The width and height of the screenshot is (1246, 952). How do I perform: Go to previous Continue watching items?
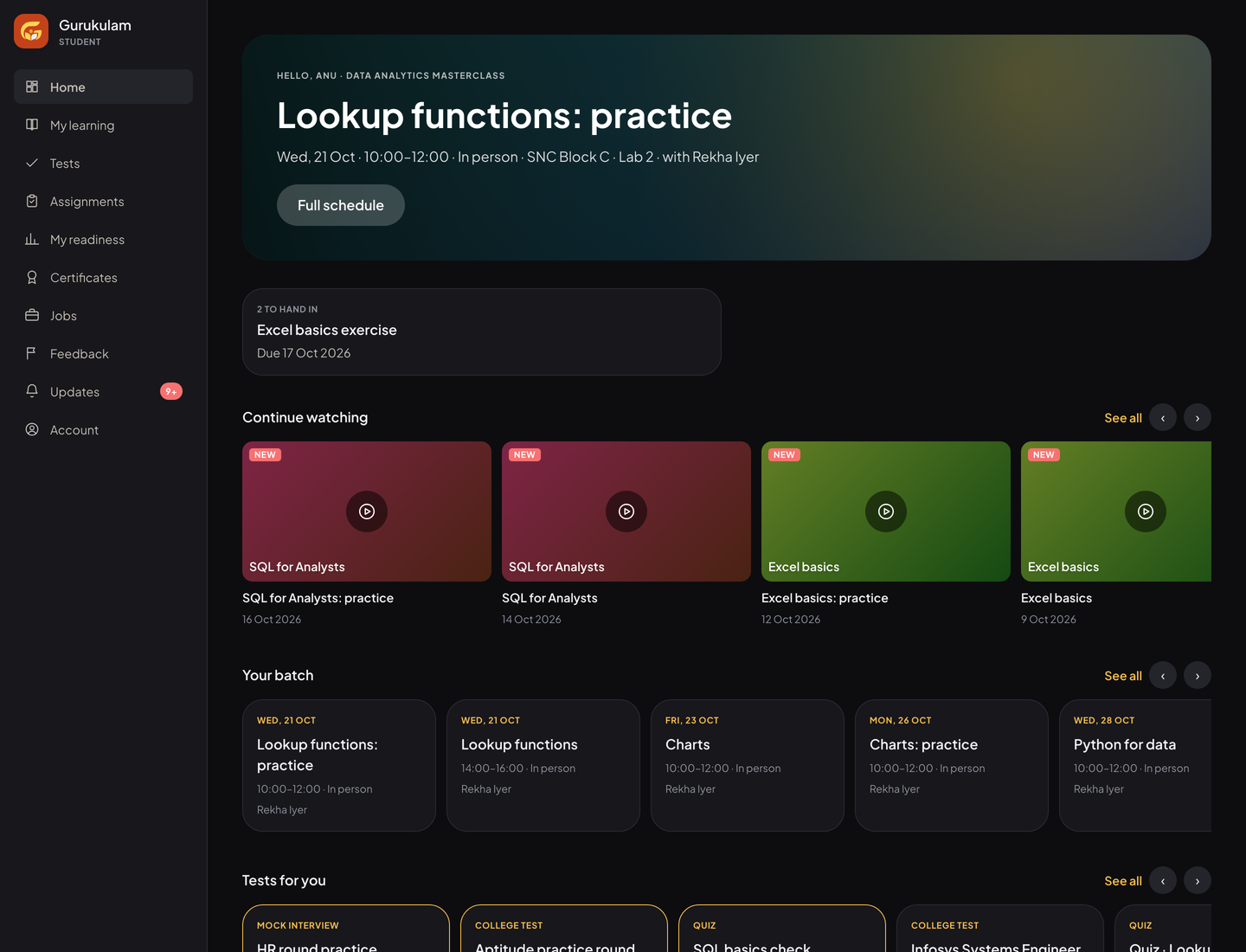click(x=1163, y=418)
